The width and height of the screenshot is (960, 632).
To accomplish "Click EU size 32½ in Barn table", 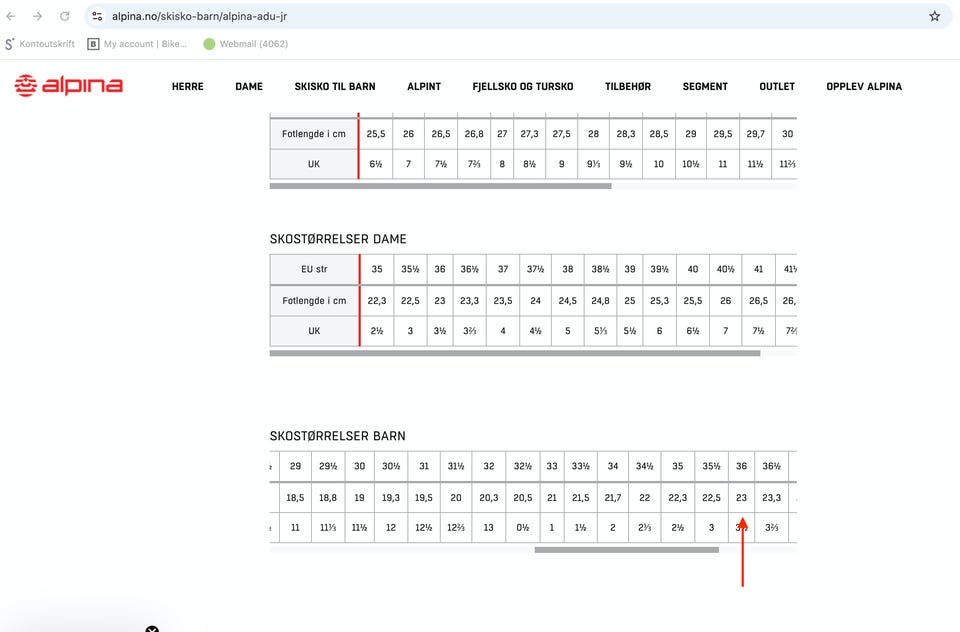I will (523, 466).
